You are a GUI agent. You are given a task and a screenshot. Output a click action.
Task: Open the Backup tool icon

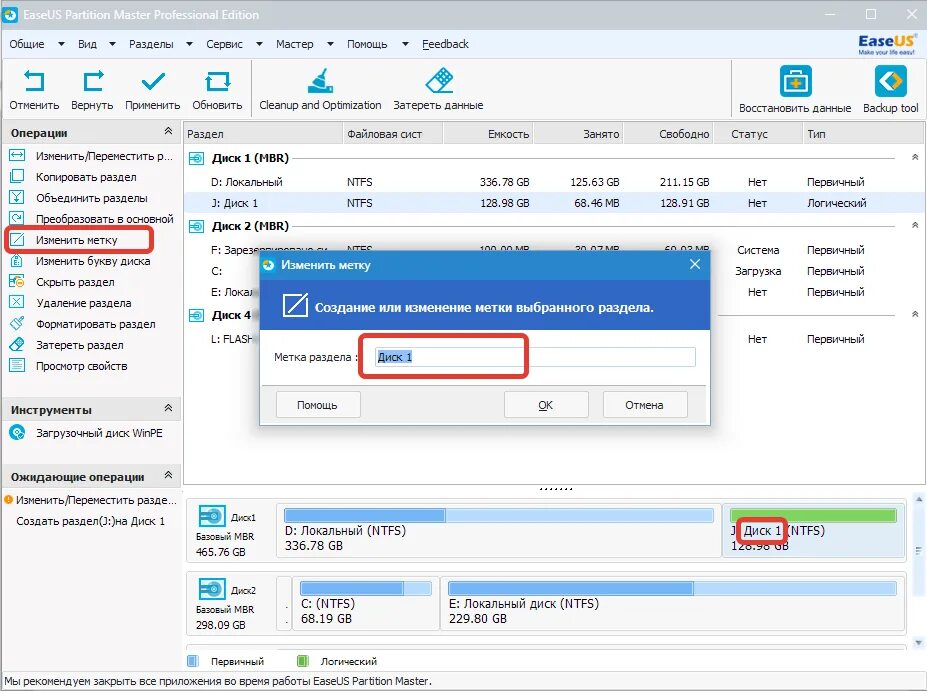coord(890,81)
